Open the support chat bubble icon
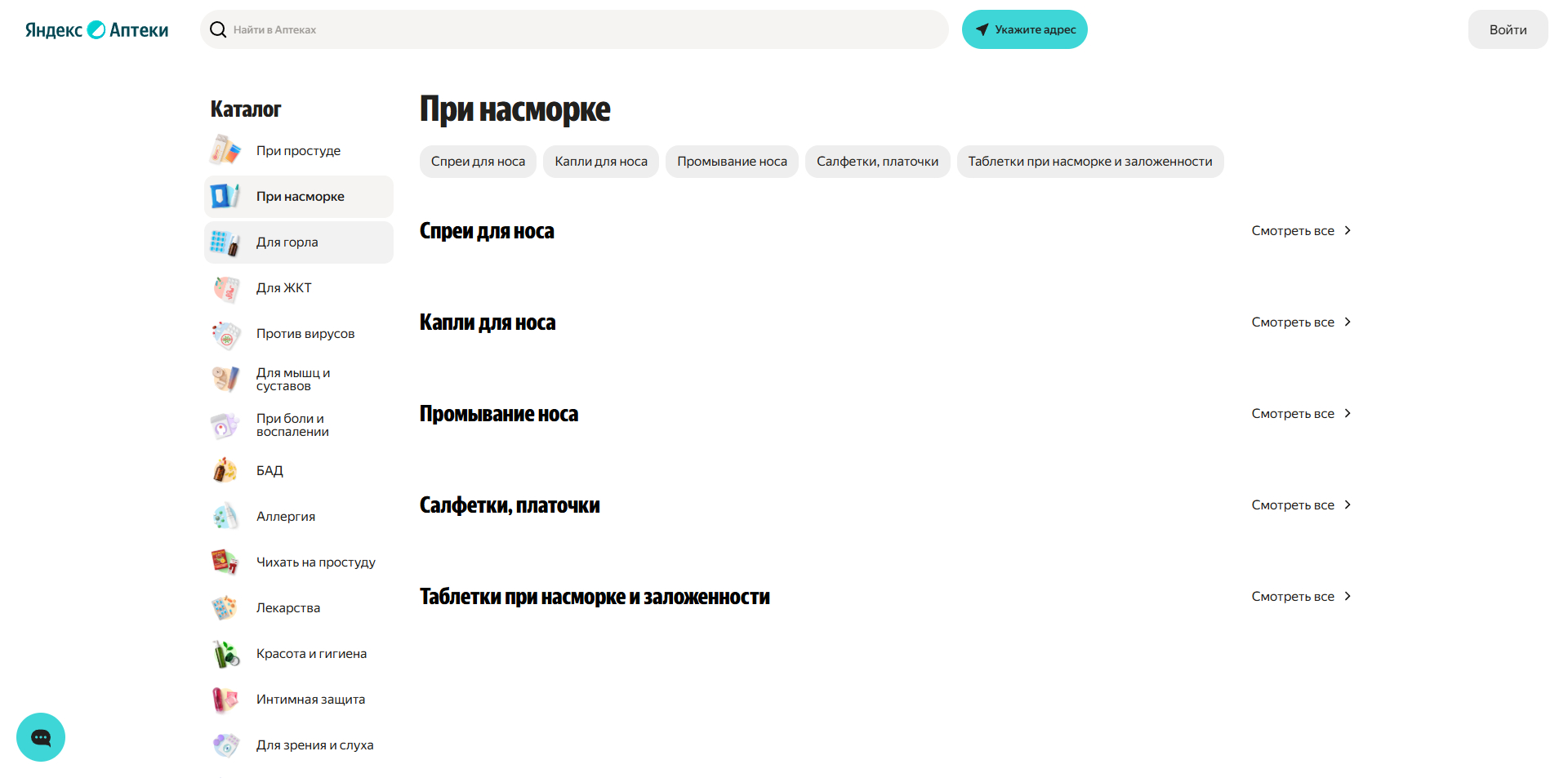1568x778 pixels. point(40,736)
